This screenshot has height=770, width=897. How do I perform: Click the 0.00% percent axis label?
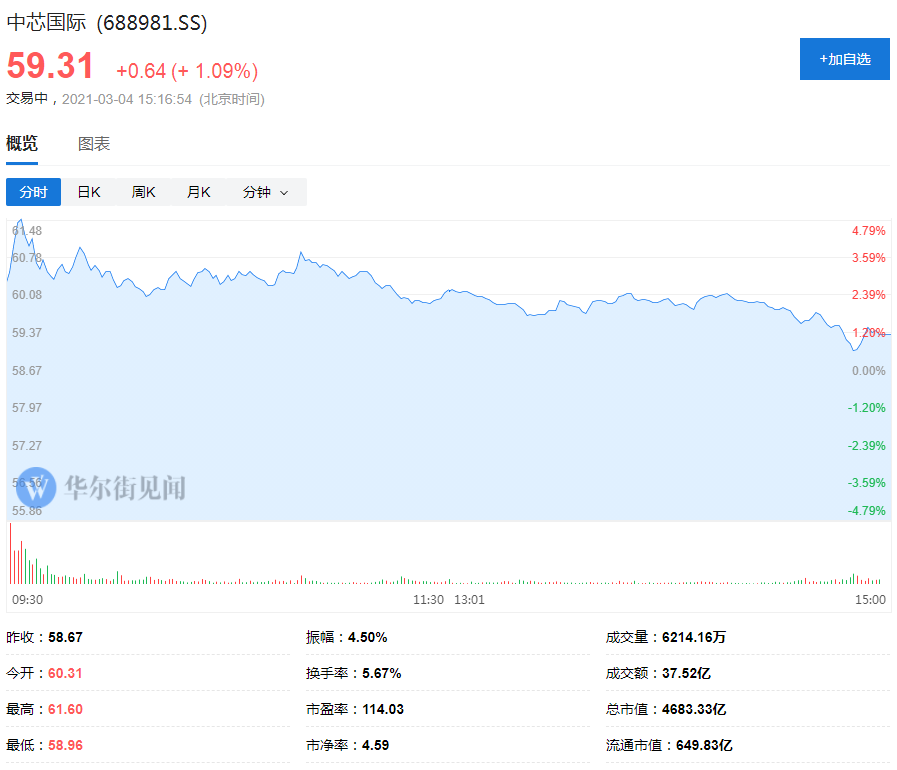868,370
